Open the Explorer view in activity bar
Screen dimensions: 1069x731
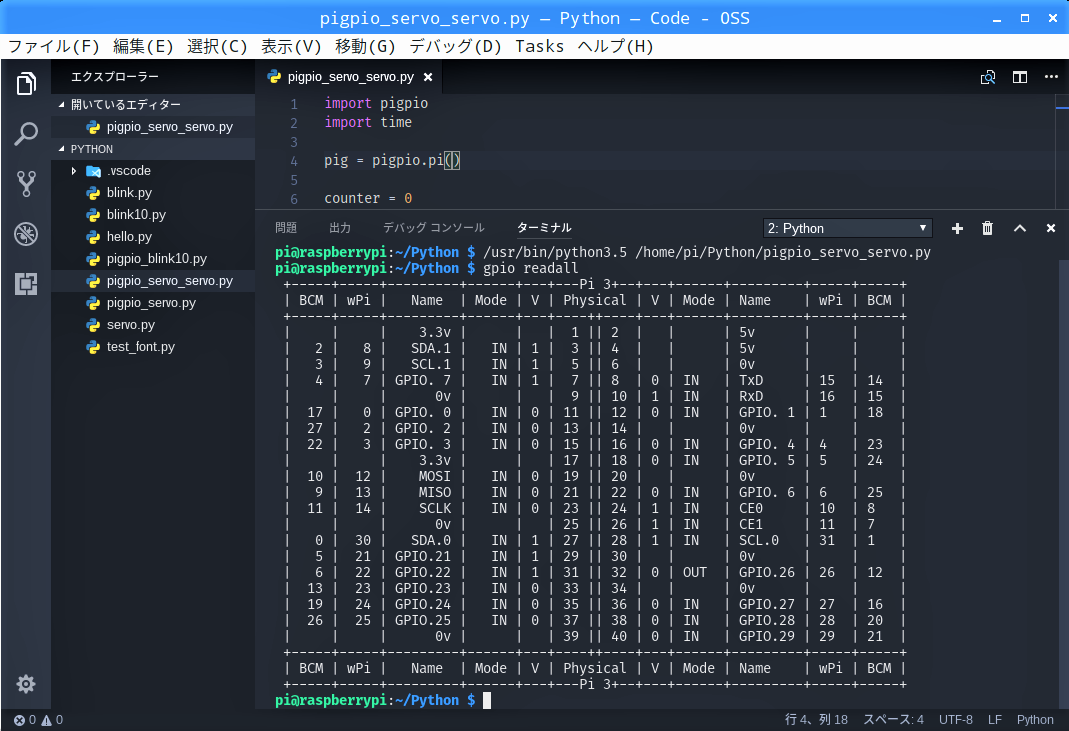pos(26,84)
